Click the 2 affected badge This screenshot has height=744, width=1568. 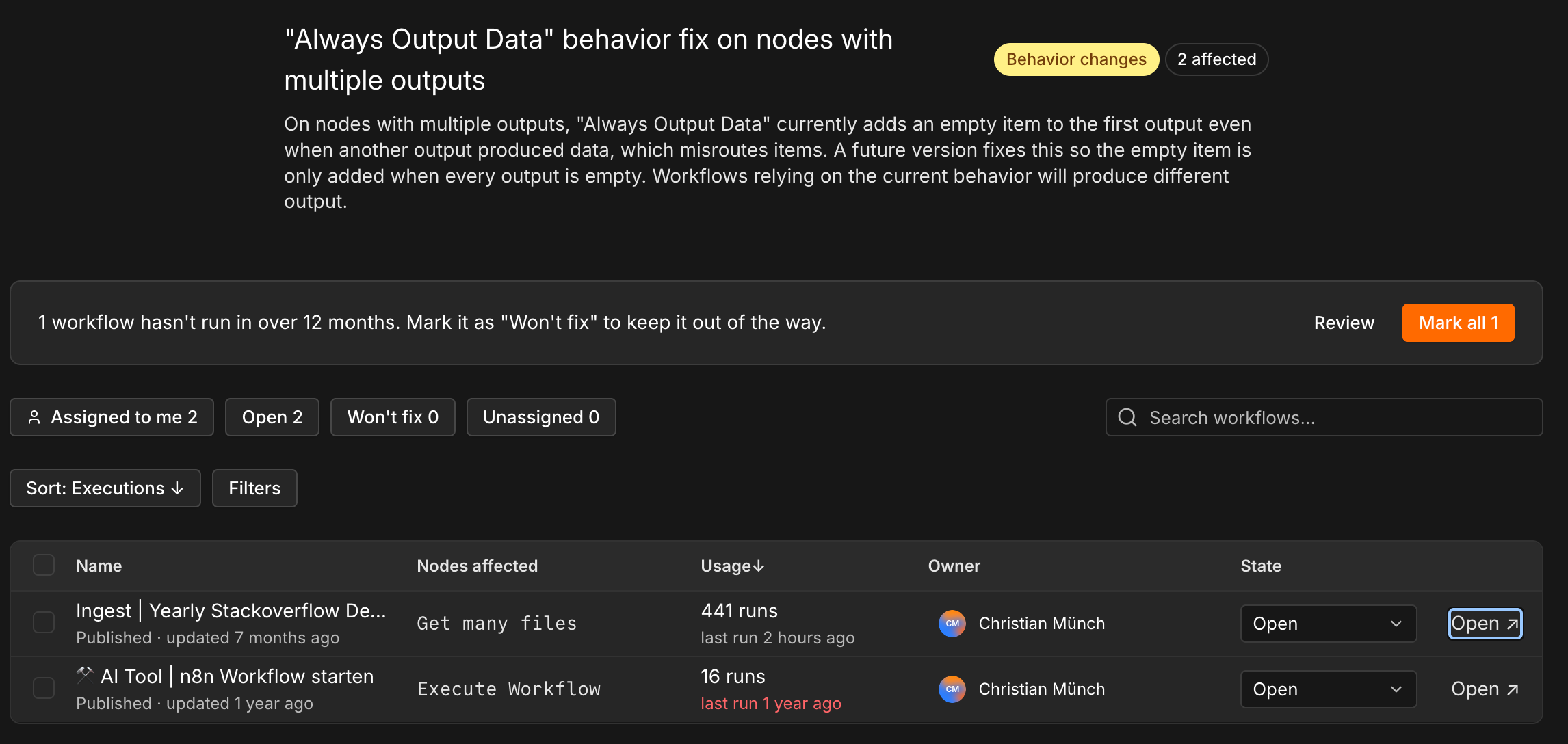click(x=1216, y=59)
